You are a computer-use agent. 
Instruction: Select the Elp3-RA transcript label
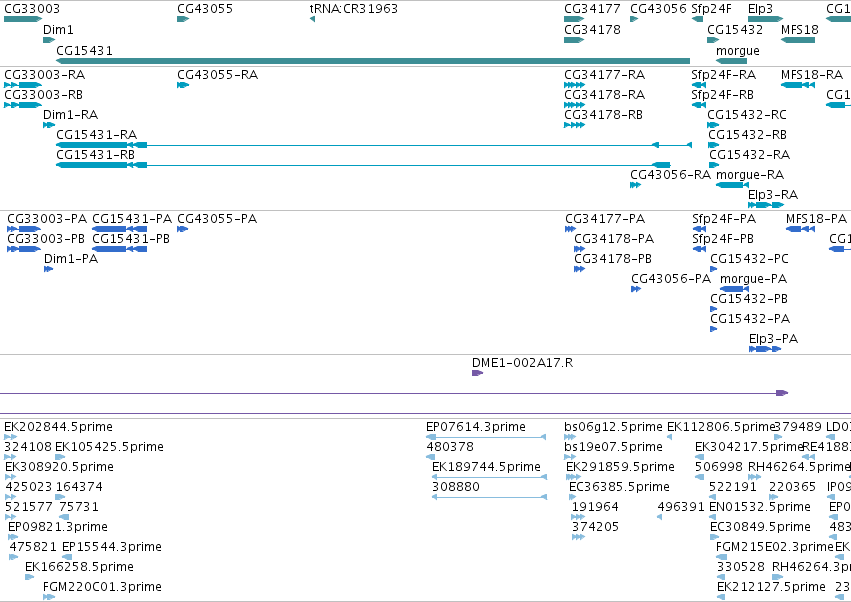773,195
